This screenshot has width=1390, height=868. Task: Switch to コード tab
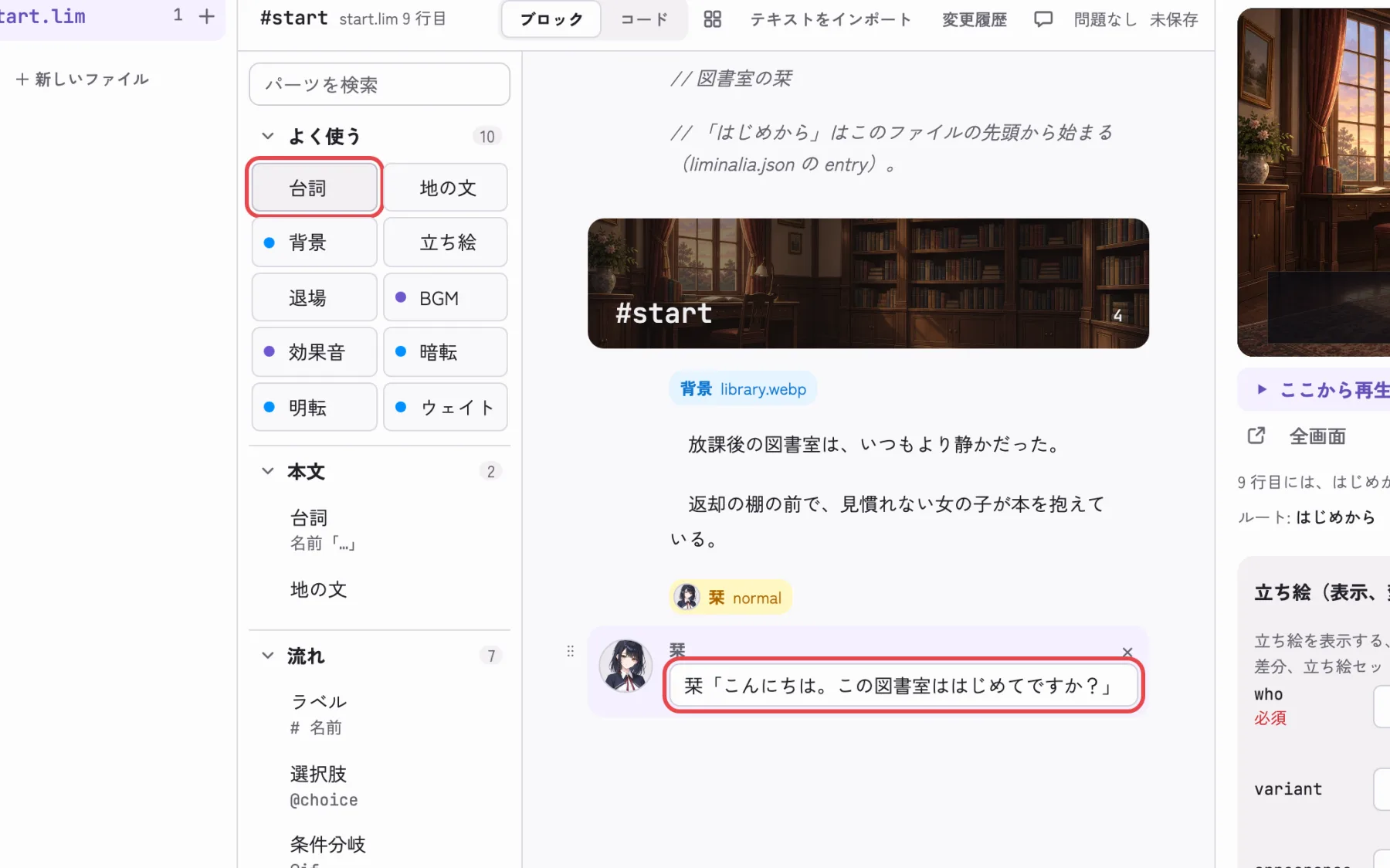(644, 19)
